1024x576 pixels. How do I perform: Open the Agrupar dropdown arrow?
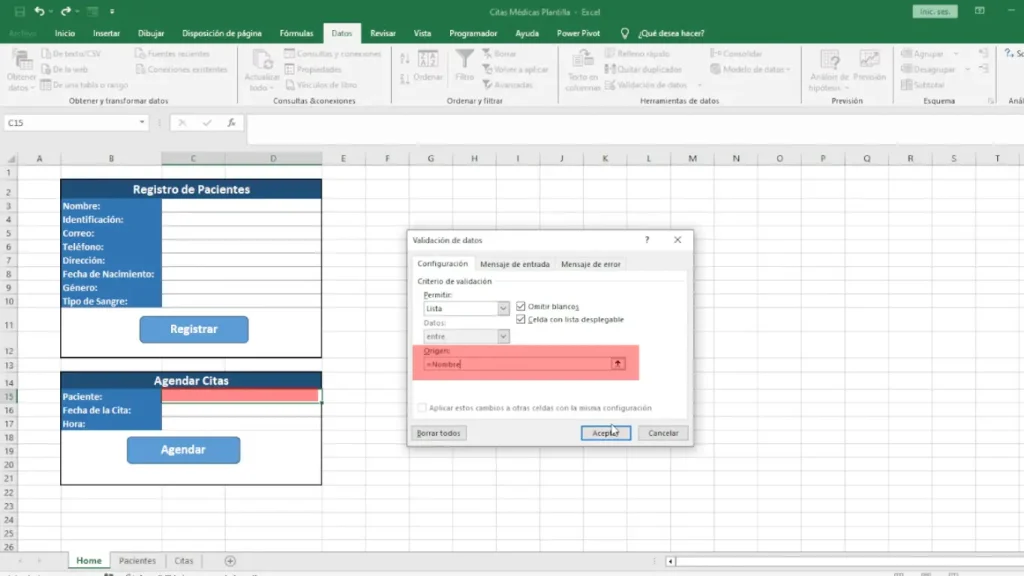tap(956, 54)
